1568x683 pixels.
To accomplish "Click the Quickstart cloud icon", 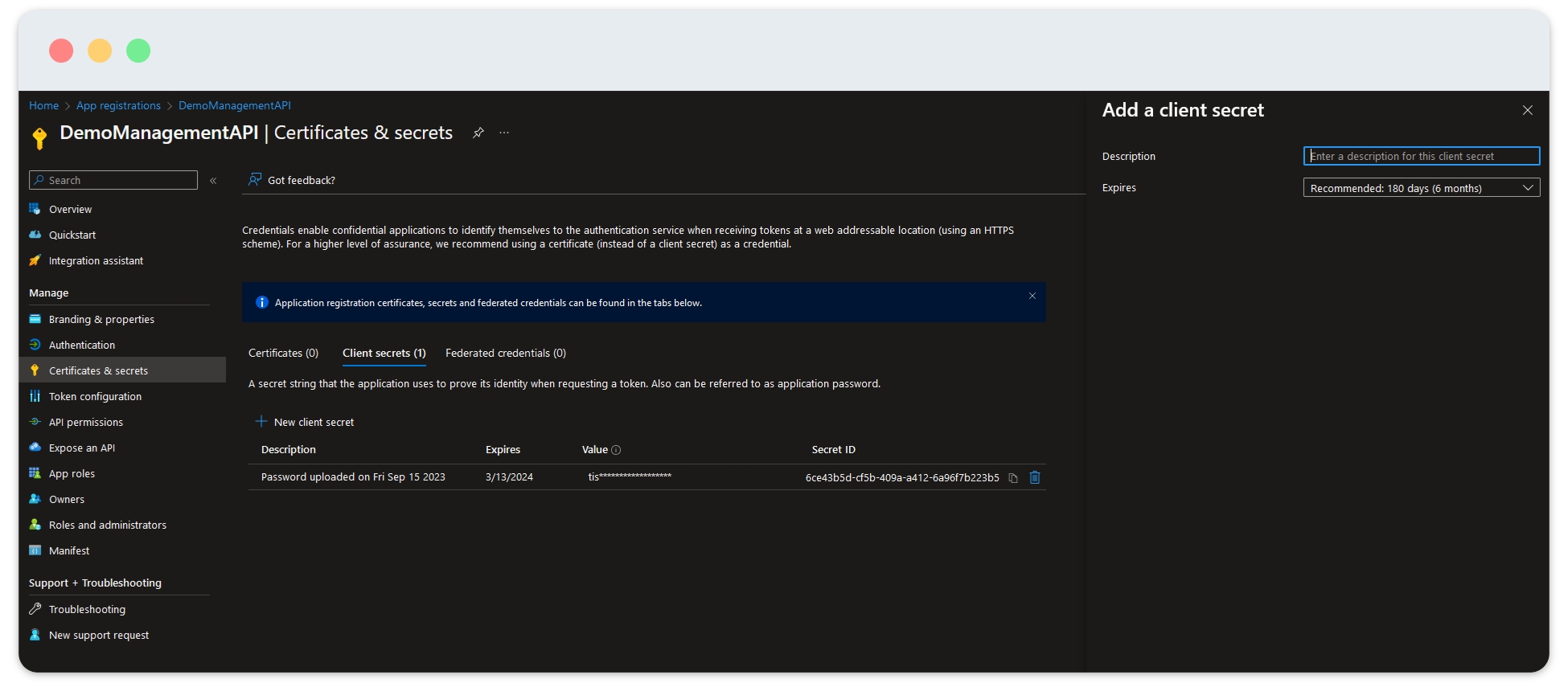I will point(35,235).
